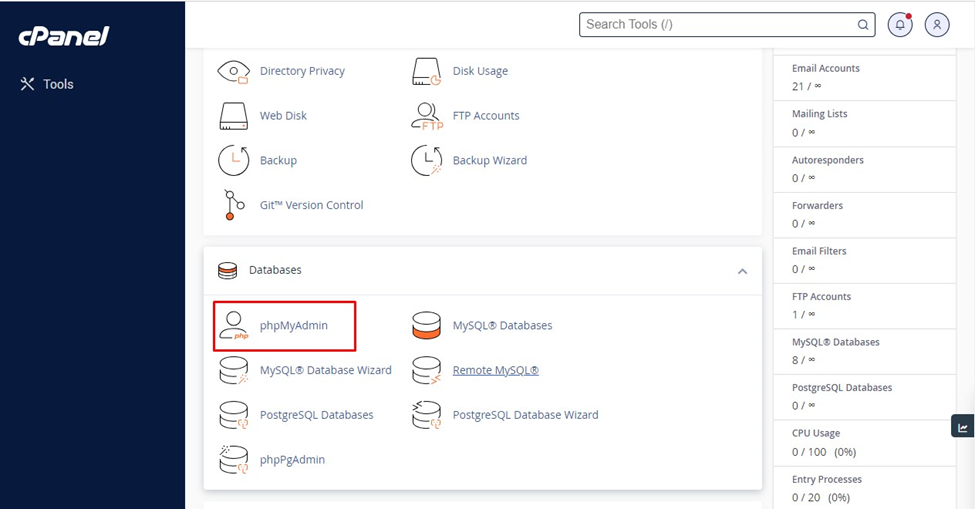Image resolution: width=975 pixels, height=509 pixels.
Task: Open the underlined Remote MySQL link
Action: 496,370
